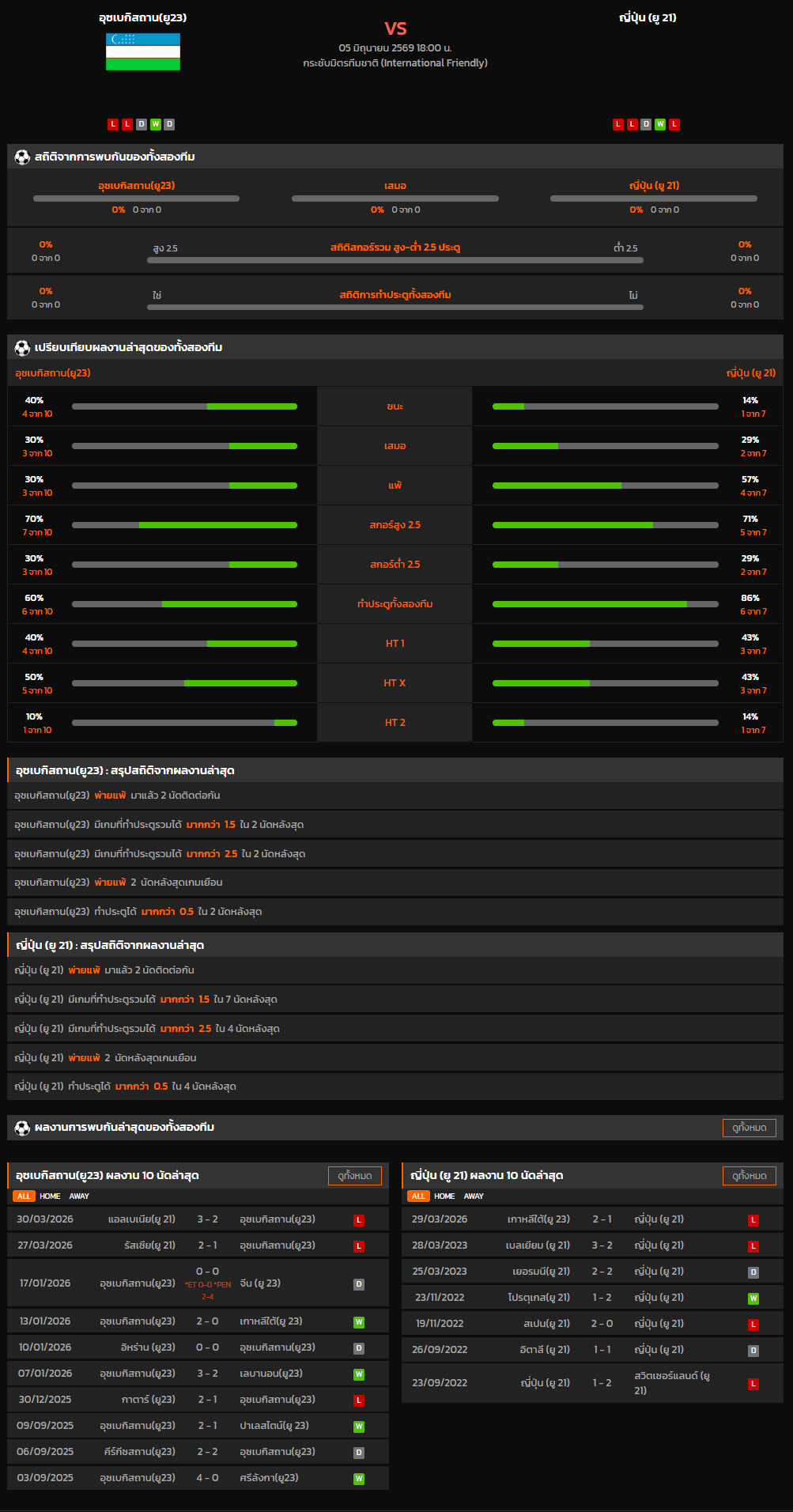Click the green W badge in Japan form strip

660,124
